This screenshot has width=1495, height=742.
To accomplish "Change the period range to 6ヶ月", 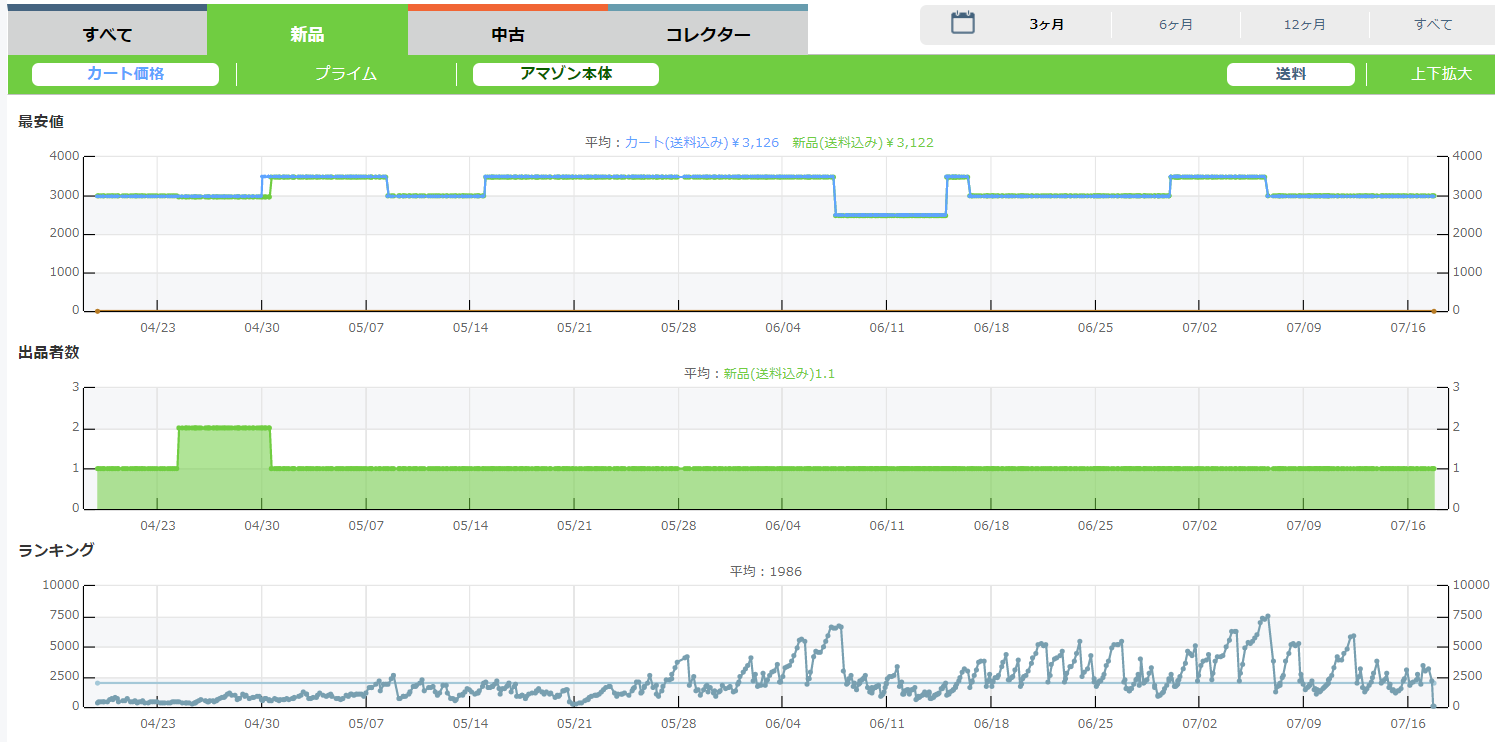I will click(x=1176, y=25).
